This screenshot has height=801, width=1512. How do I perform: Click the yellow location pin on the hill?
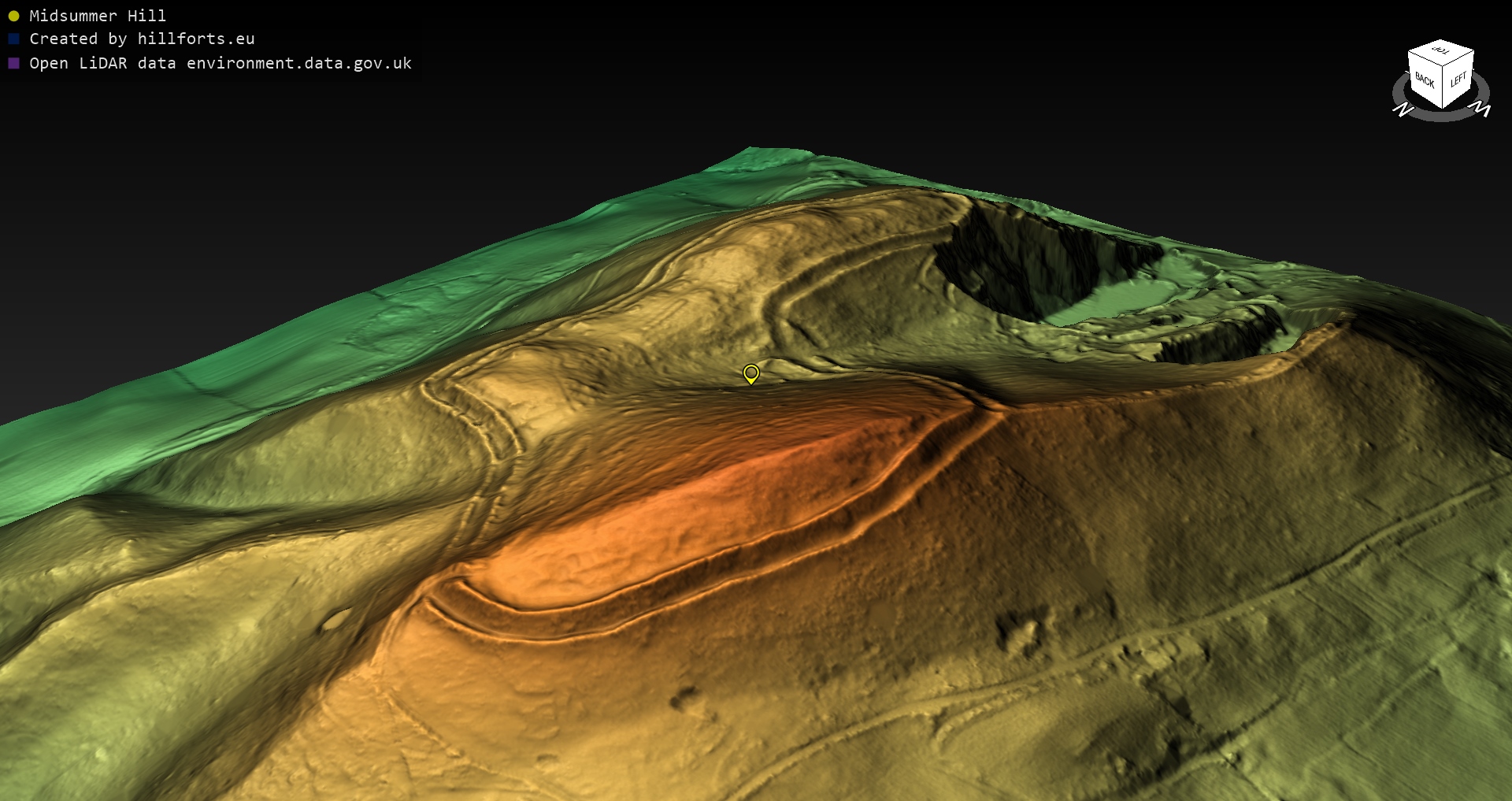tap(751, 373)
